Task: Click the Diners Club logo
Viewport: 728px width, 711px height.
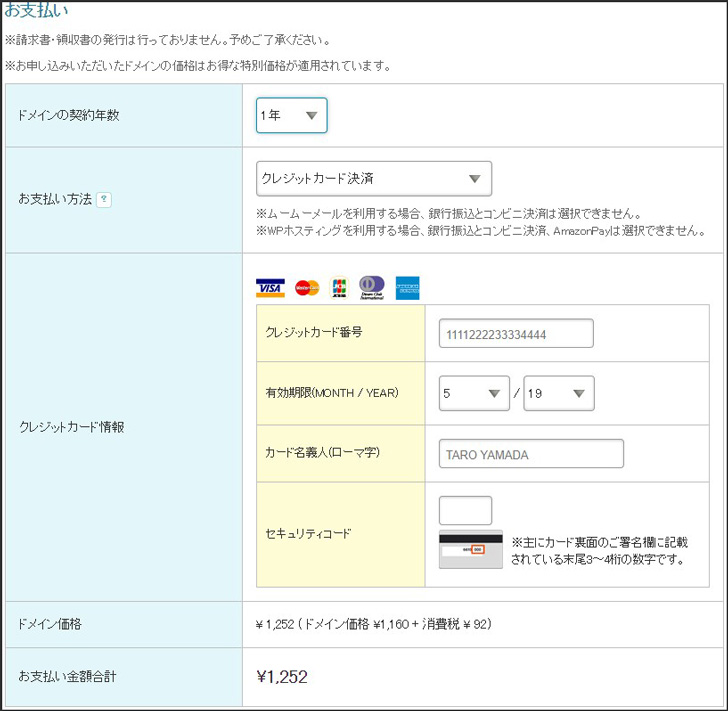Action: click(372, 288)
